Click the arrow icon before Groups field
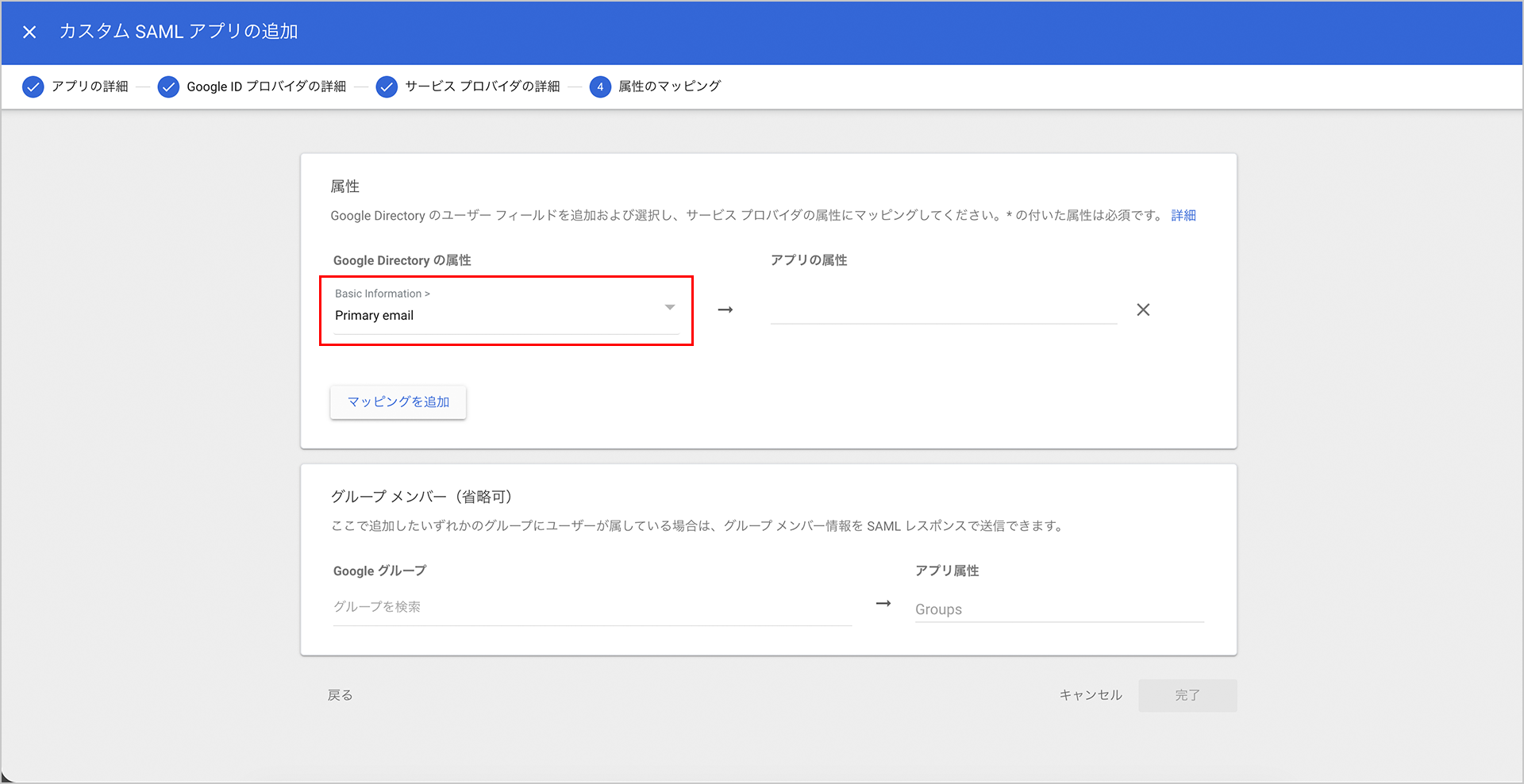1524x784 pixels. (883, 604)
